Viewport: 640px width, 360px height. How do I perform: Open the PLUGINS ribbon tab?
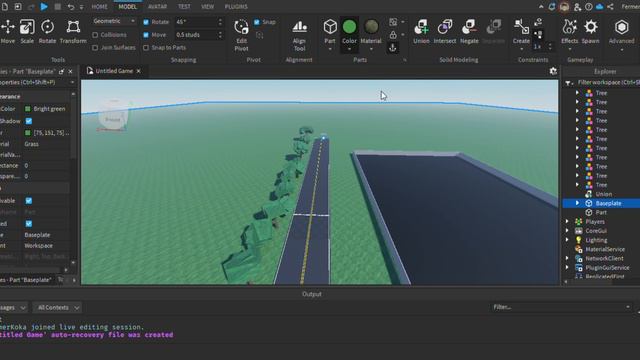tap(236, 7)
